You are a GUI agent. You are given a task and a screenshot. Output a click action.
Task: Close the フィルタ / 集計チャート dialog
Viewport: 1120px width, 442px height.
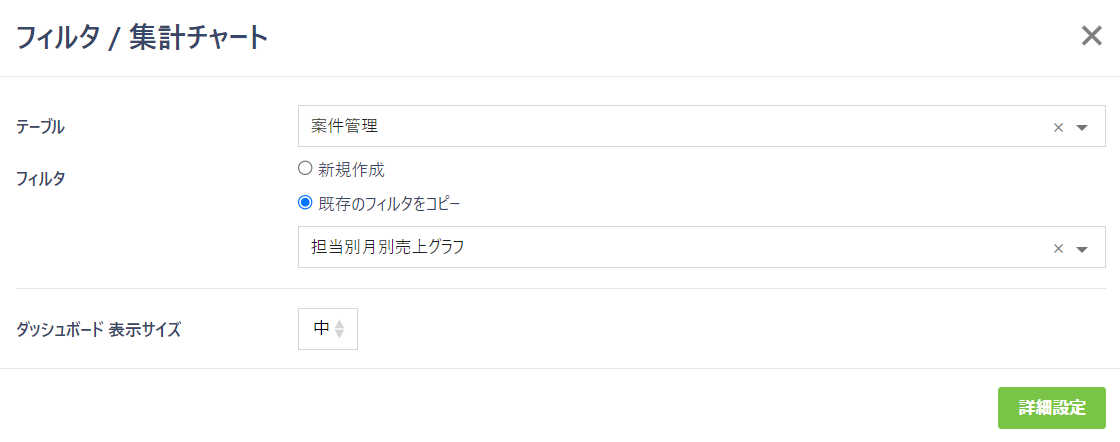coord(1091,37)
